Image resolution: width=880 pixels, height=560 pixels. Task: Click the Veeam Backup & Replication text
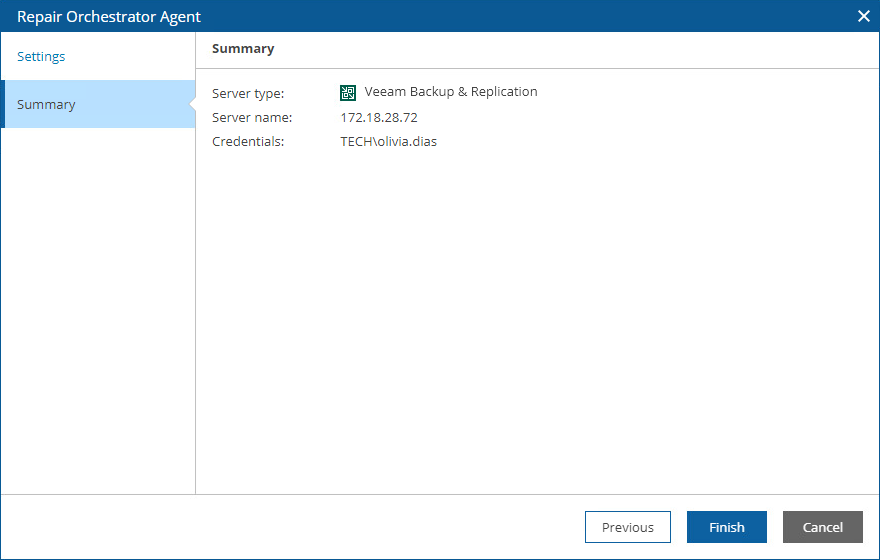pos(451,92)
